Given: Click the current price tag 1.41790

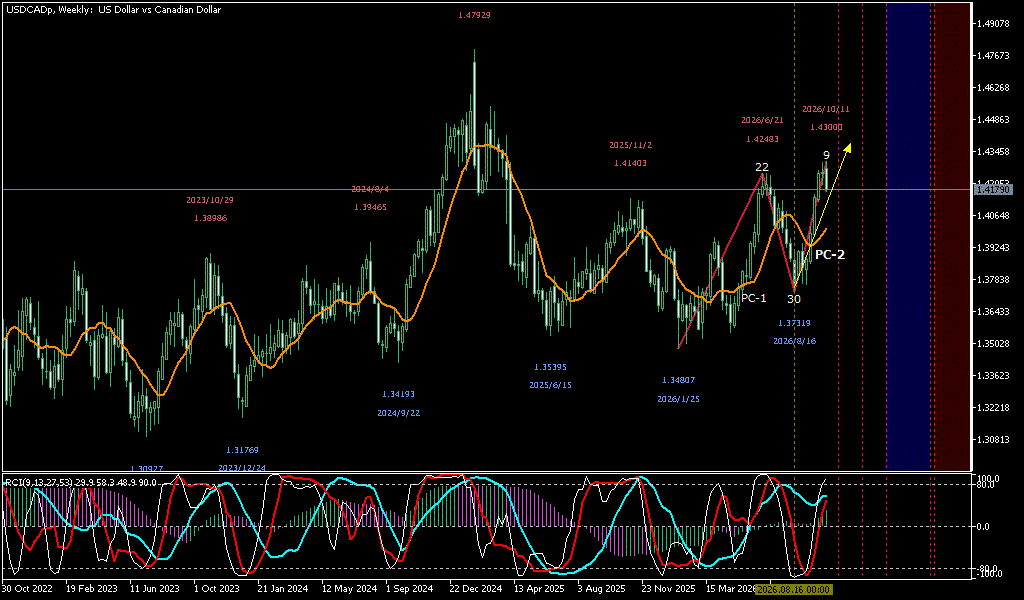Looking at the screenshot, I should [x=993, y=189].
